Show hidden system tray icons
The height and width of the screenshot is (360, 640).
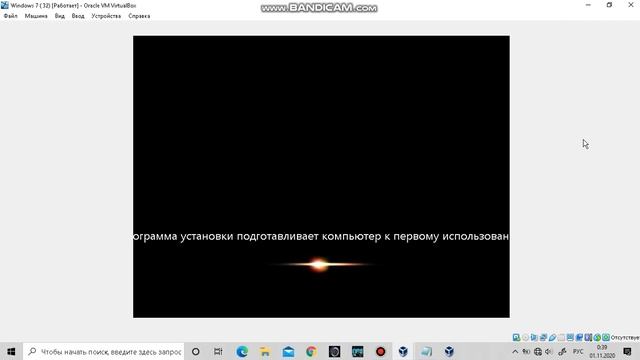515,351
